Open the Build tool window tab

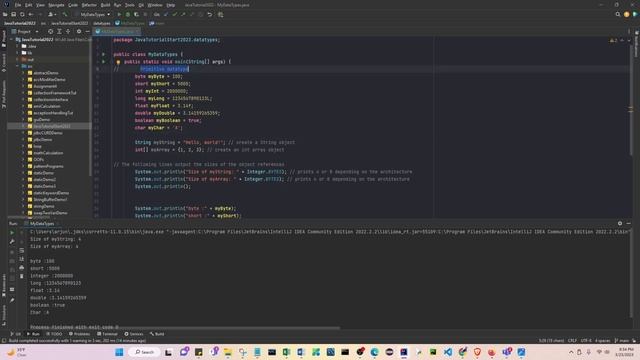[x=157, y=334]
